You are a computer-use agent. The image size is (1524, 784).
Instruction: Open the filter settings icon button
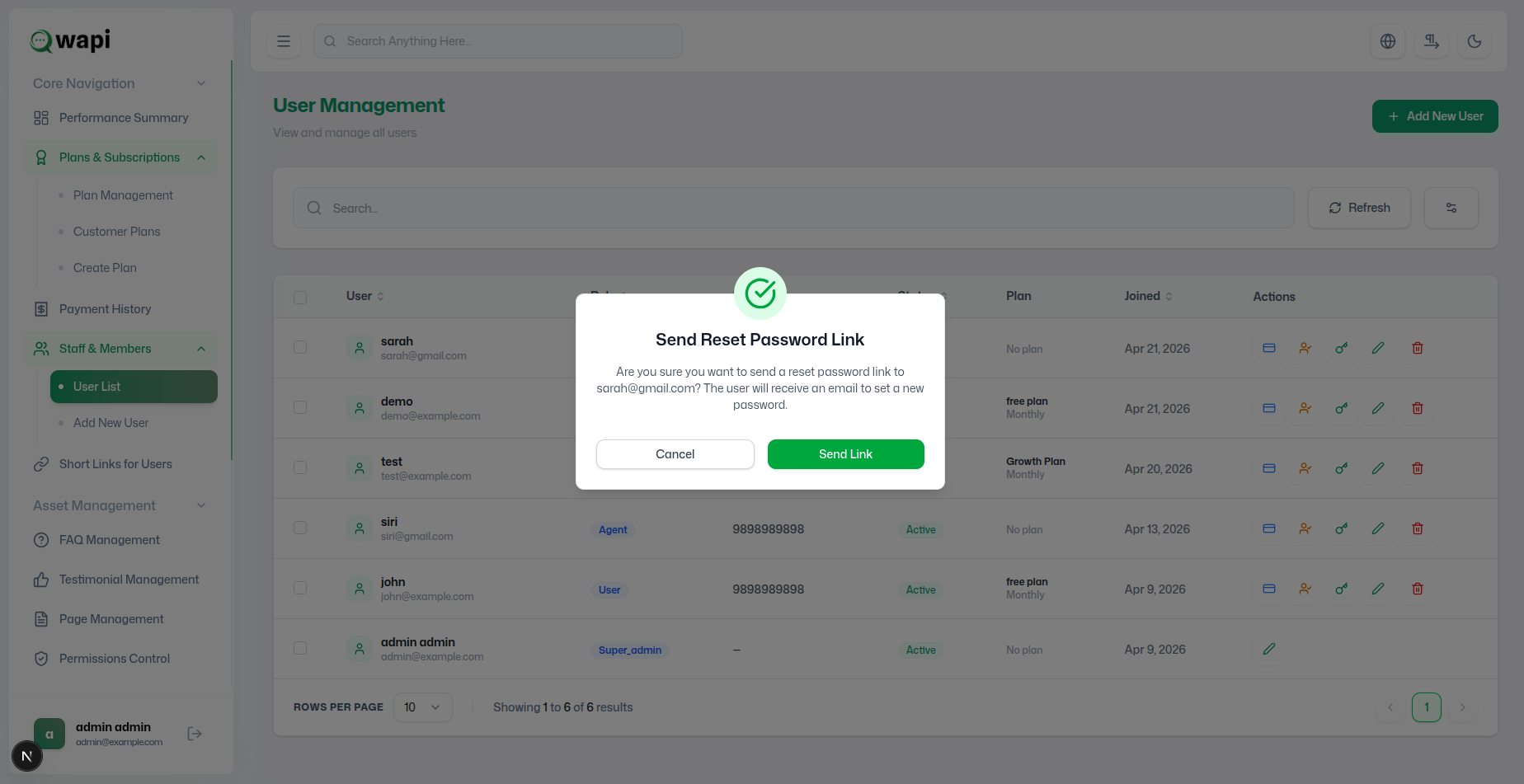click(x=1451, y=208)
